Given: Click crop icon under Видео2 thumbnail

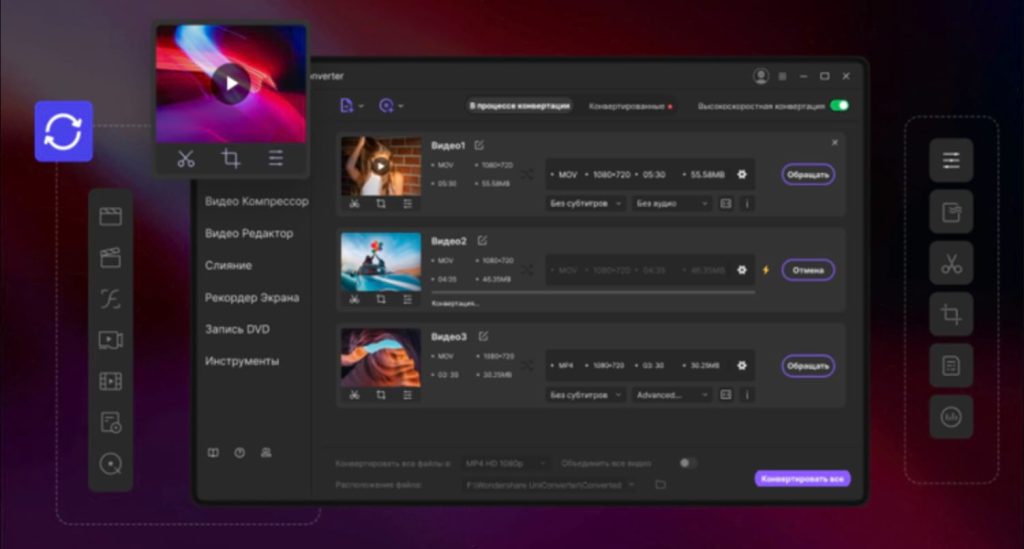Looking at the screenshot, I should tap(381, 299).
